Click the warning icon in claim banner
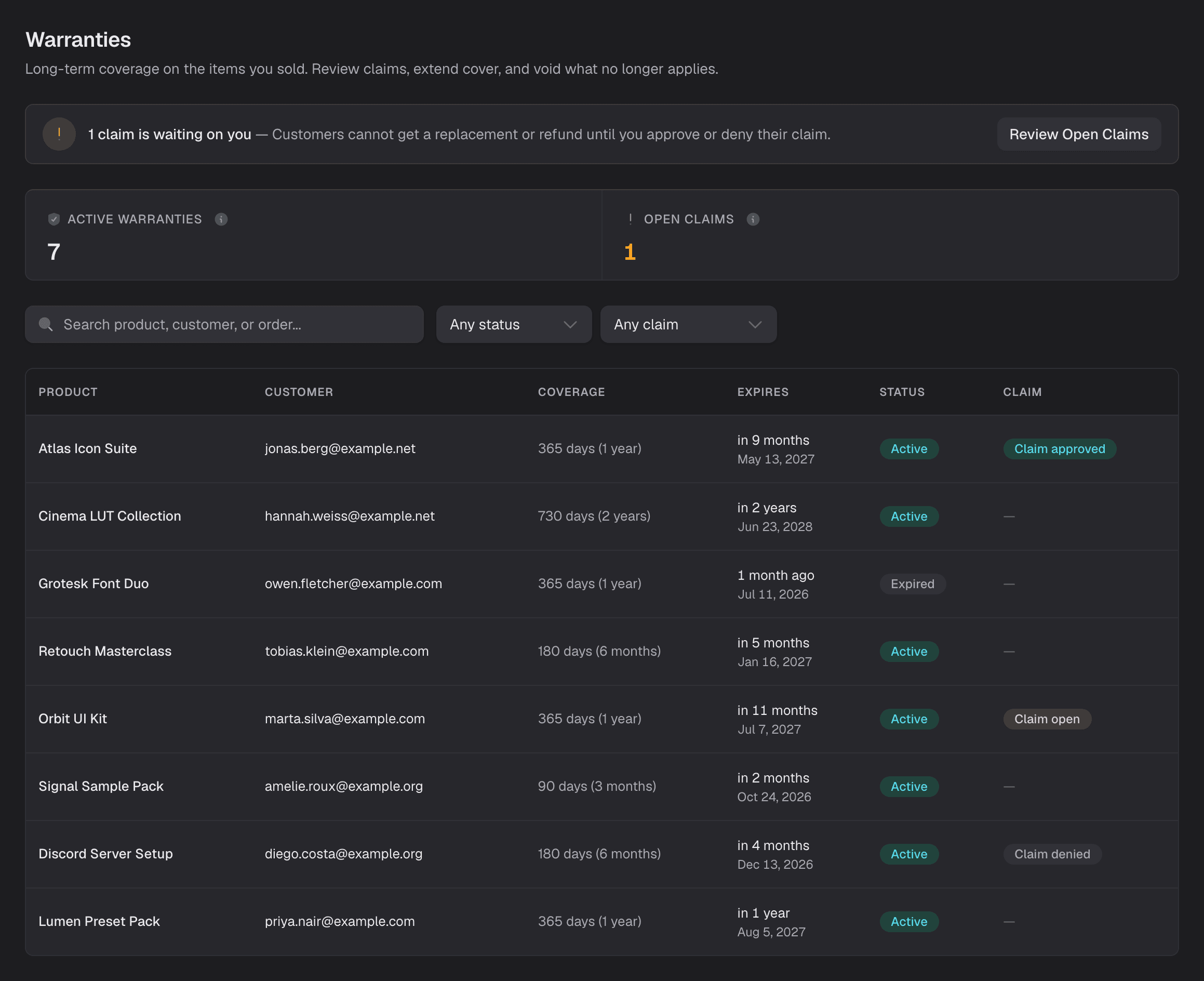This screenshot has height=981, width=1204. pyautogui.click(x=59, y=134)
